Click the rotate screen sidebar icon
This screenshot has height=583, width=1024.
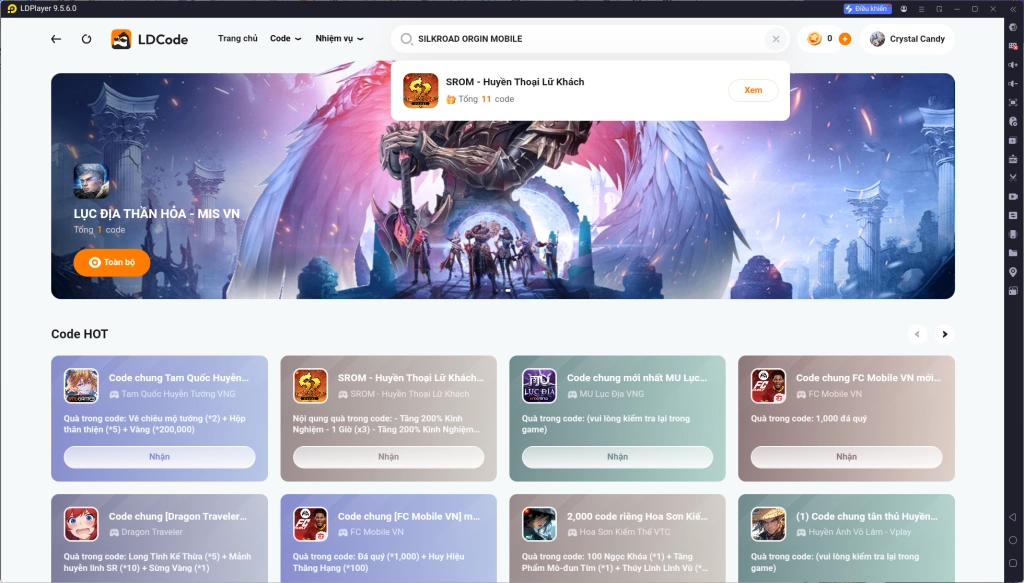click(x=1013, y=291)
